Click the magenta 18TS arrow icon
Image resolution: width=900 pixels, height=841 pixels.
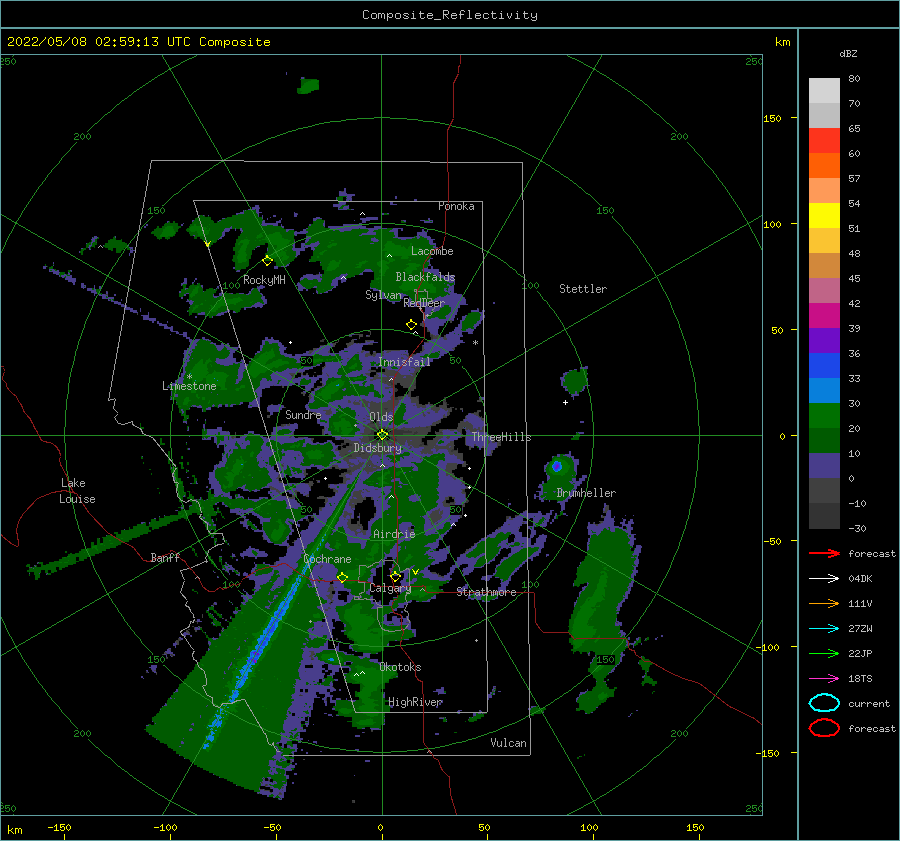tap(824, 679)
